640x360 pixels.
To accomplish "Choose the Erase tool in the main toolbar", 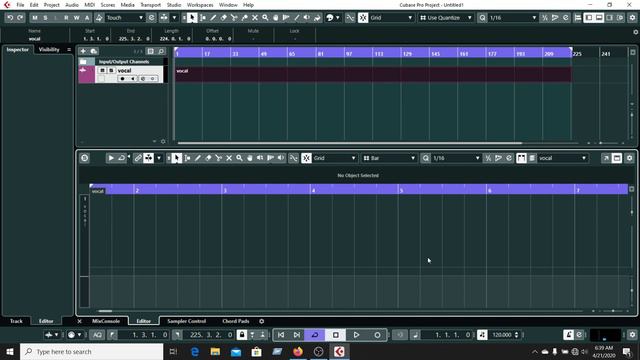I will 224,18.
